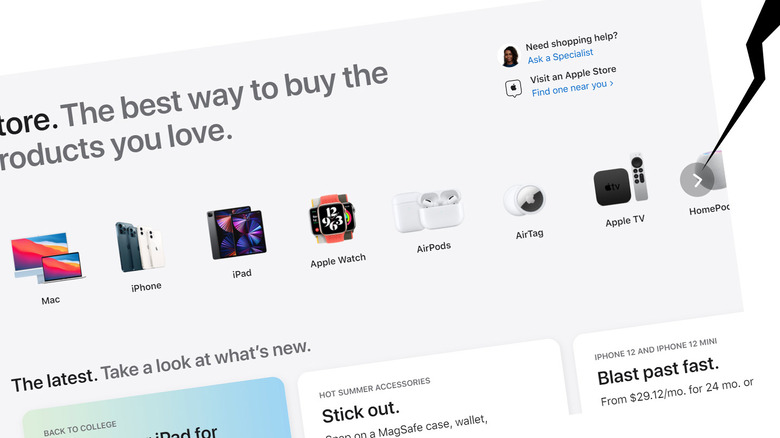The width and height of the screenshot is (780, 438).
Task: Choose the Apple Watch product icon
Action: pyautogui.click(x=332, y=219)
